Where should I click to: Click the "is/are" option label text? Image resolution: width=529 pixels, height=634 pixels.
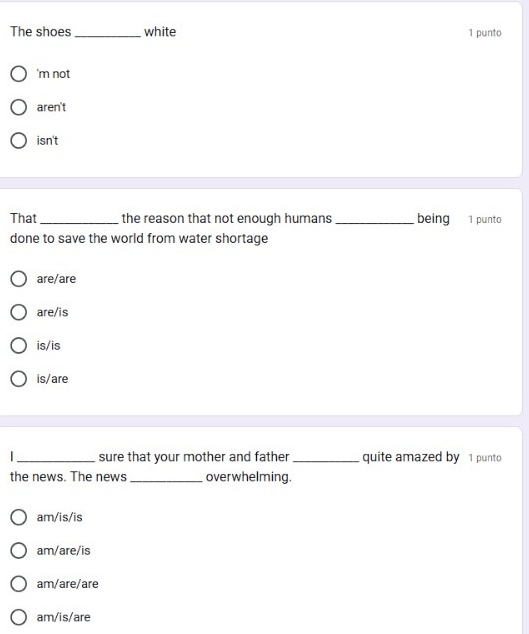pyautogui.click(x=52, y=379)
